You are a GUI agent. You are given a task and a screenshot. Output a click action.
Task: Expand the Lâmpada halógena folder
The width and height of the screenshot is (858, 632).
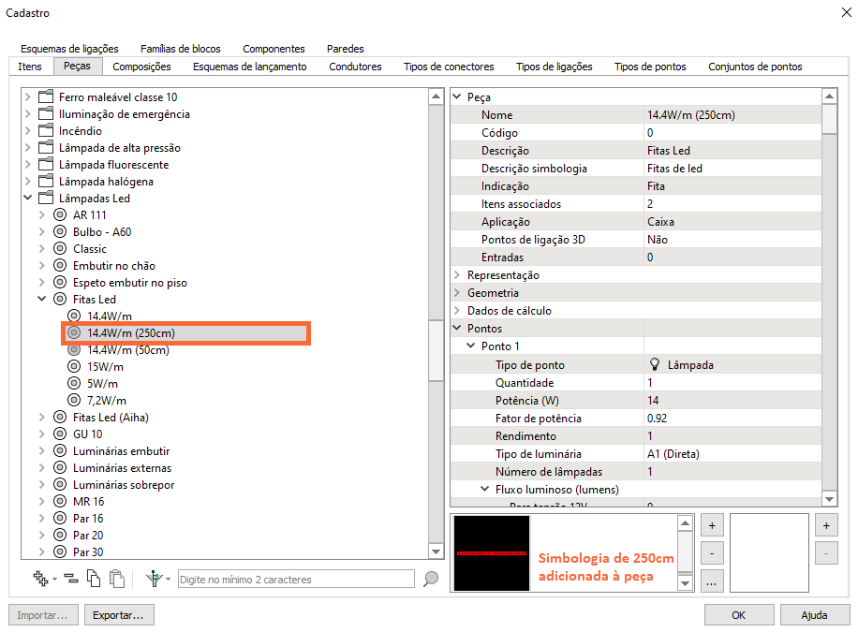coord(28,181)
